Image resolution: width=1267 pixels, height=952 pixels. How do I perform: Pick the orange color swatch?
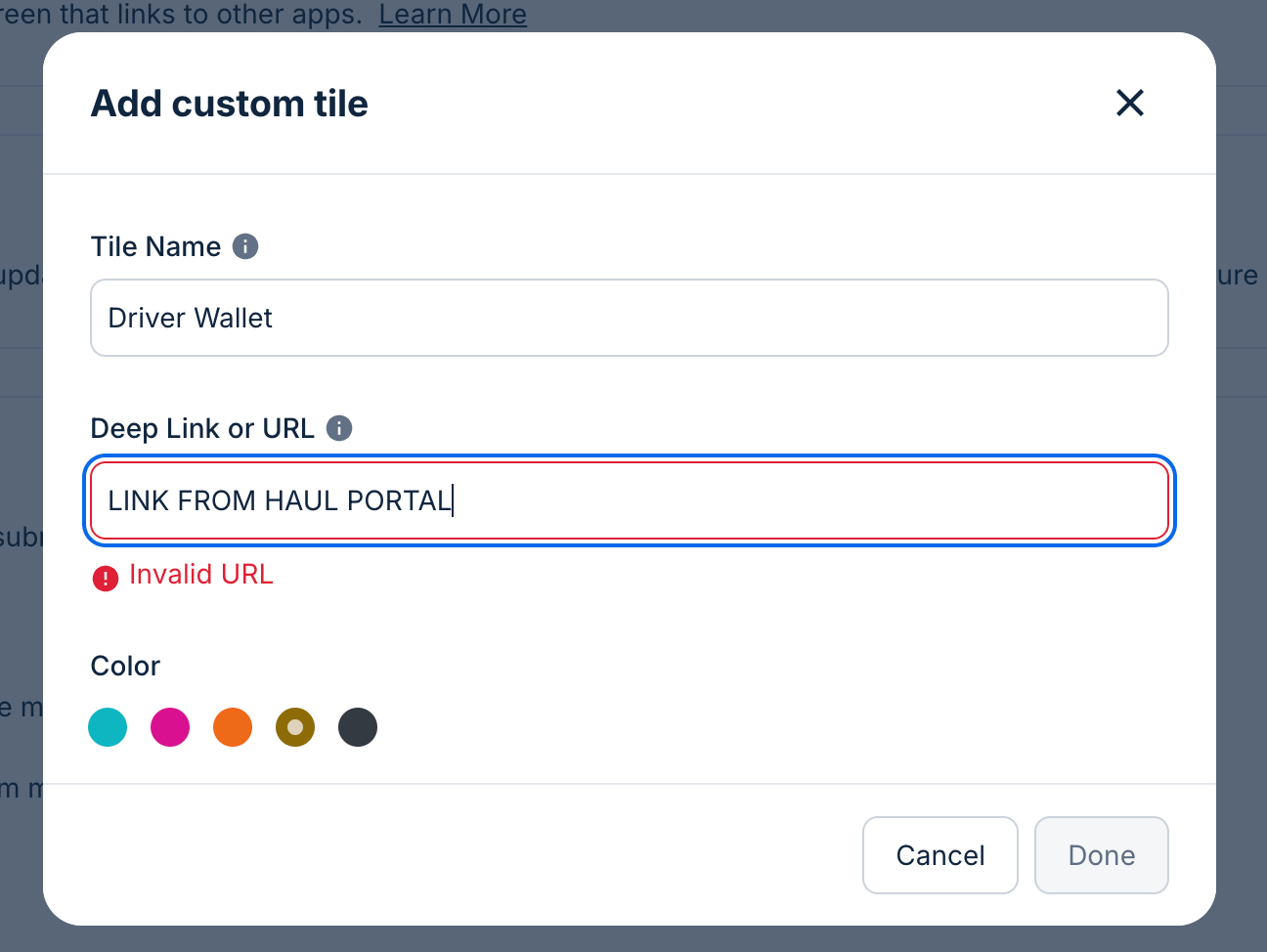click(233, 727)
